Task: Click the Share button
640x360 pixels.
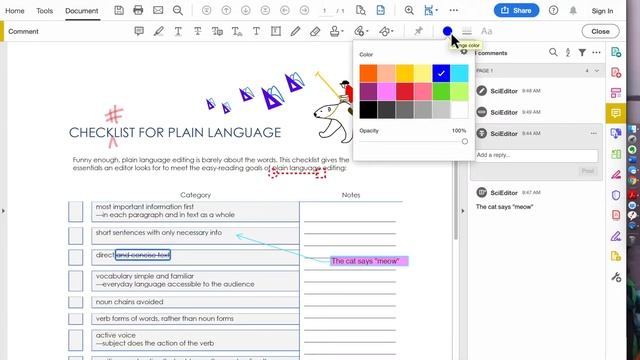Action: click(x=516, y=11)
